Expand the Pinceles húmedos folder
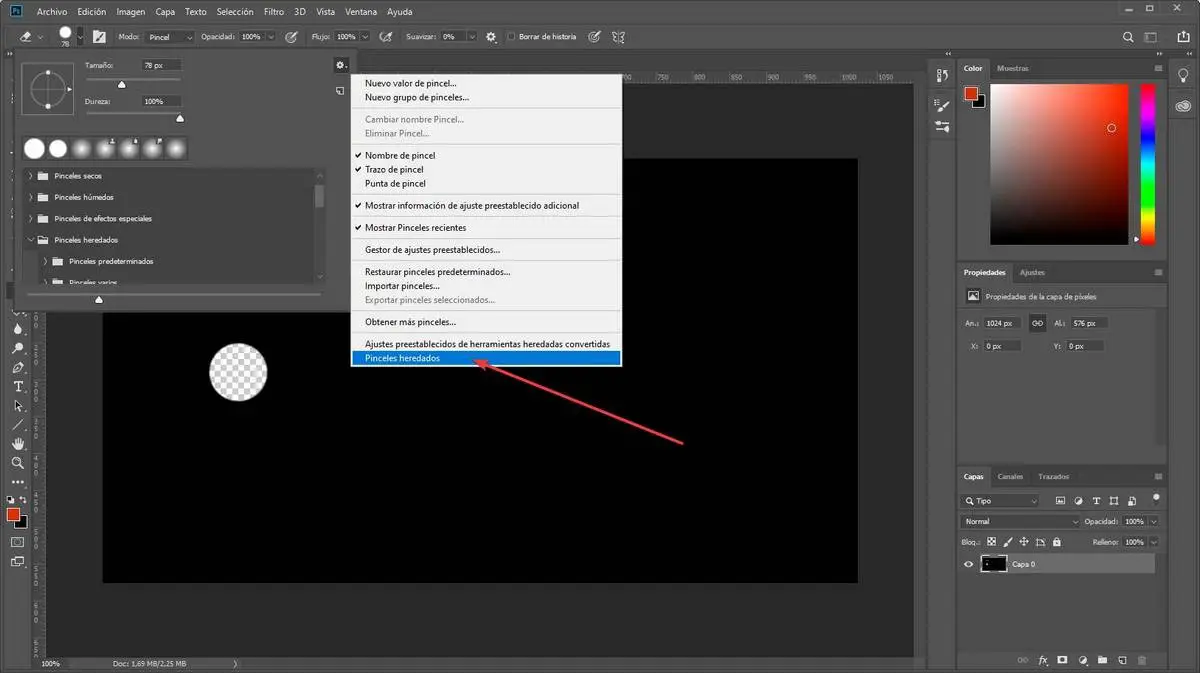1200x673 pixels. tap(31, 197)
